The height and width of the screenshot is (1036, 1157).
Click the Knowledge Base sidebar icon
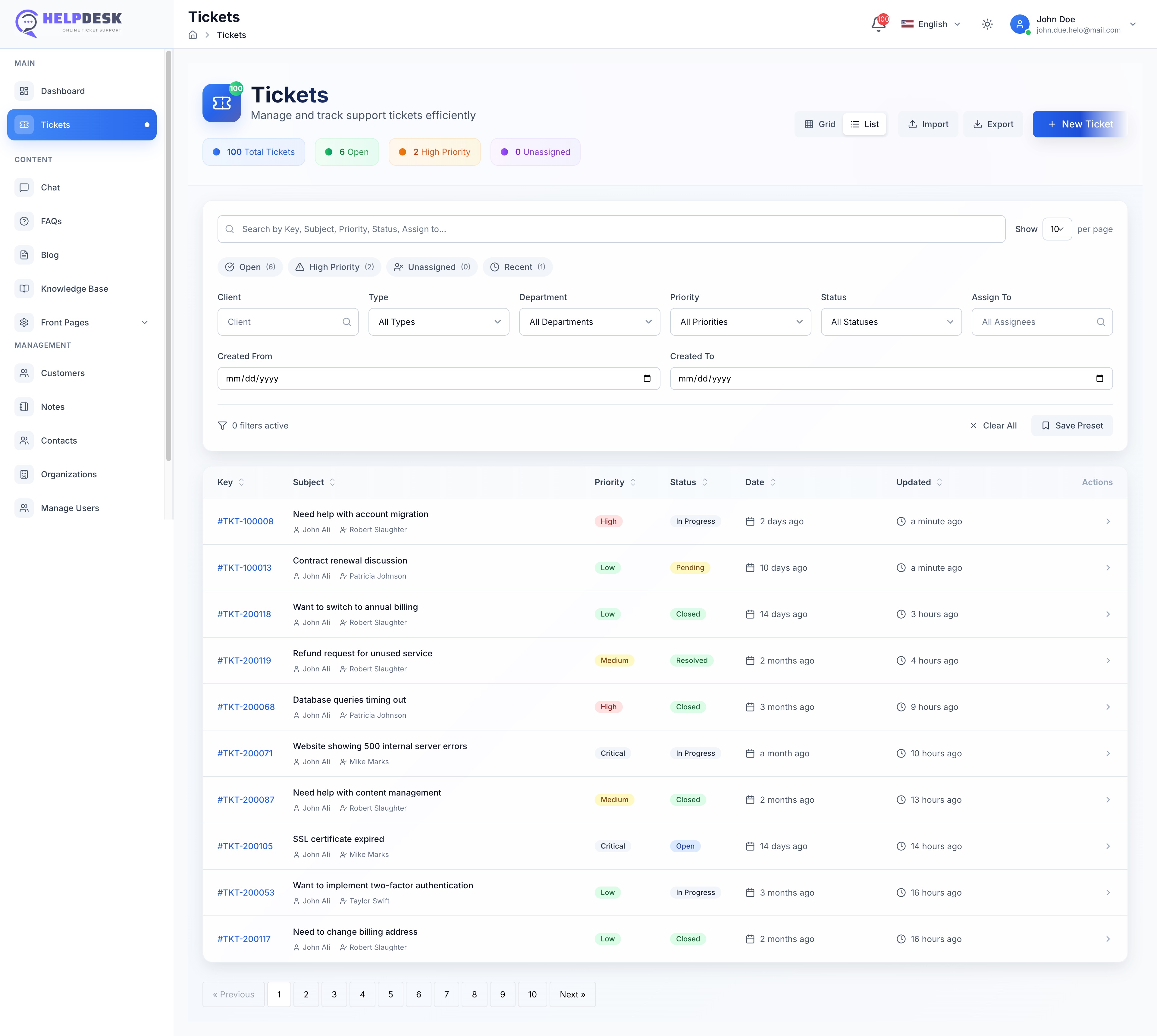click(24, 289)
